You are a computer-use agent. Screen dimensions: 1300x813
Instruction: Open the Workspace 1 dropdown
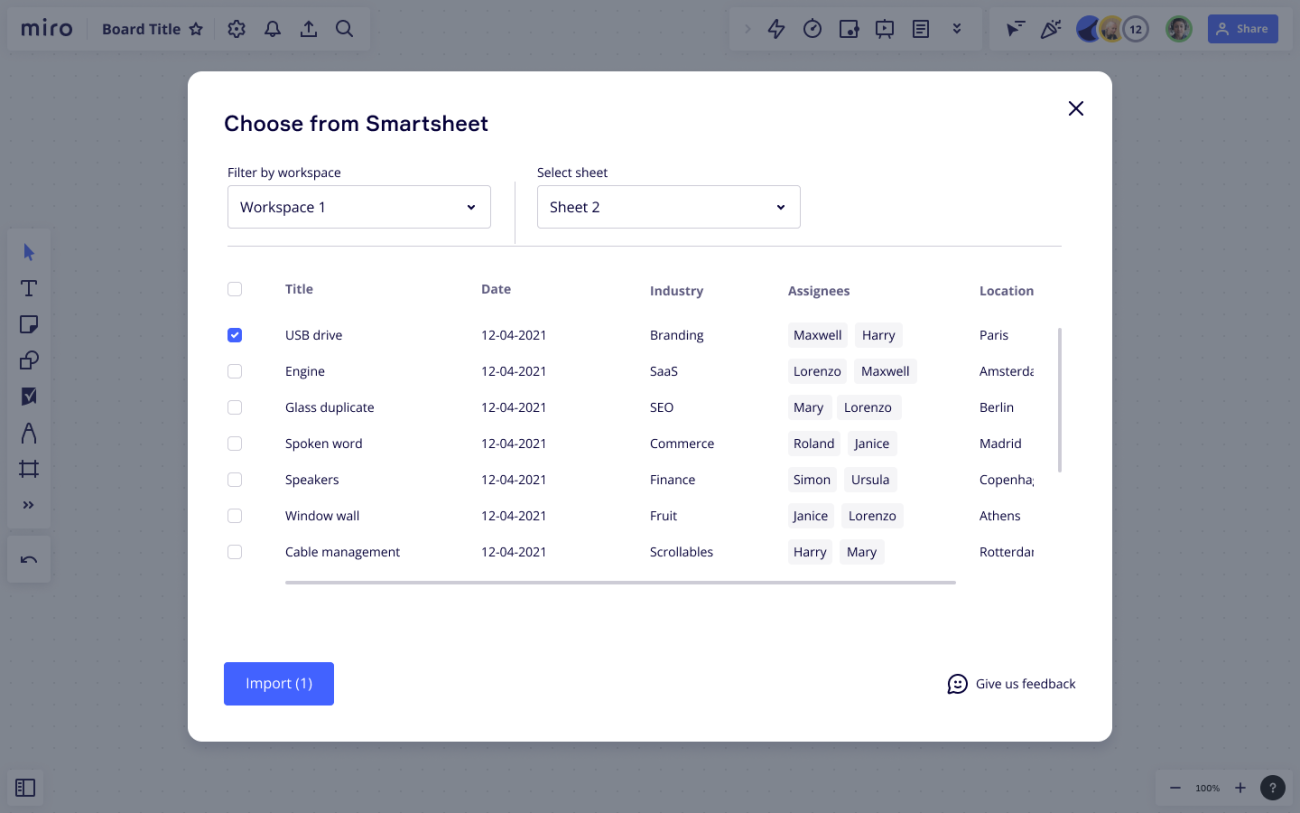pos(358,207)
